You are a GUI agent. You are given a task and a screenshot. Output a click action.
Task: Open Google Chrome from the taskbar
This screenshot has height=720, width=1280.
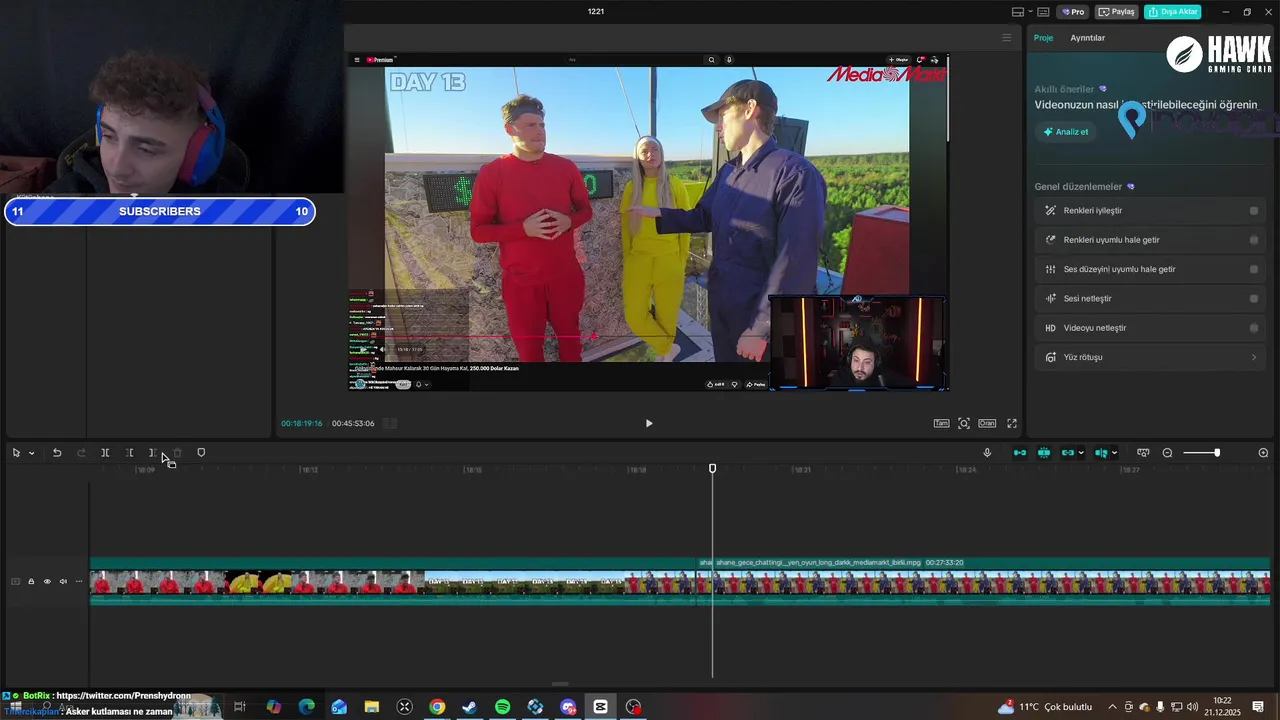click(437, 707)
